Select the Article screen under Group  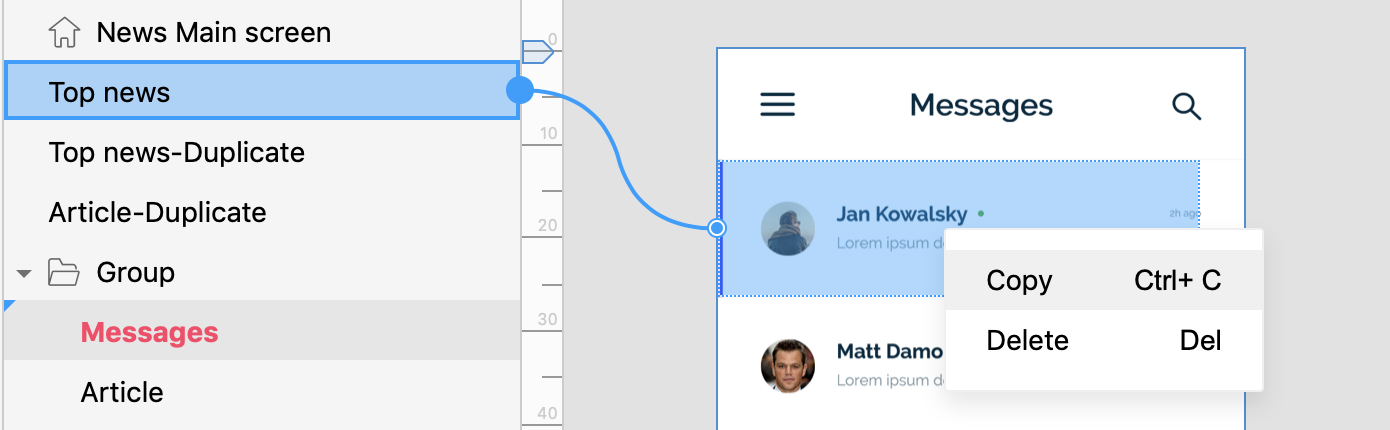pos(262,392)
